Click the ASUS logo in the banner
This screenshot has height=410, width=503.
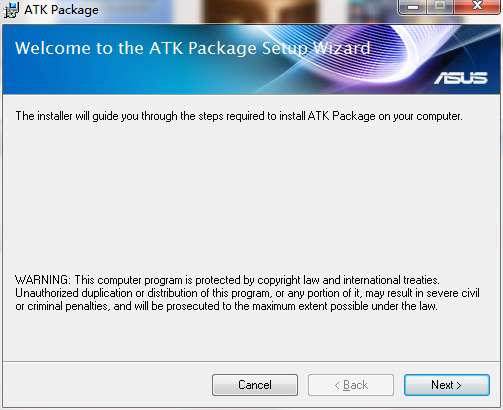461,78
